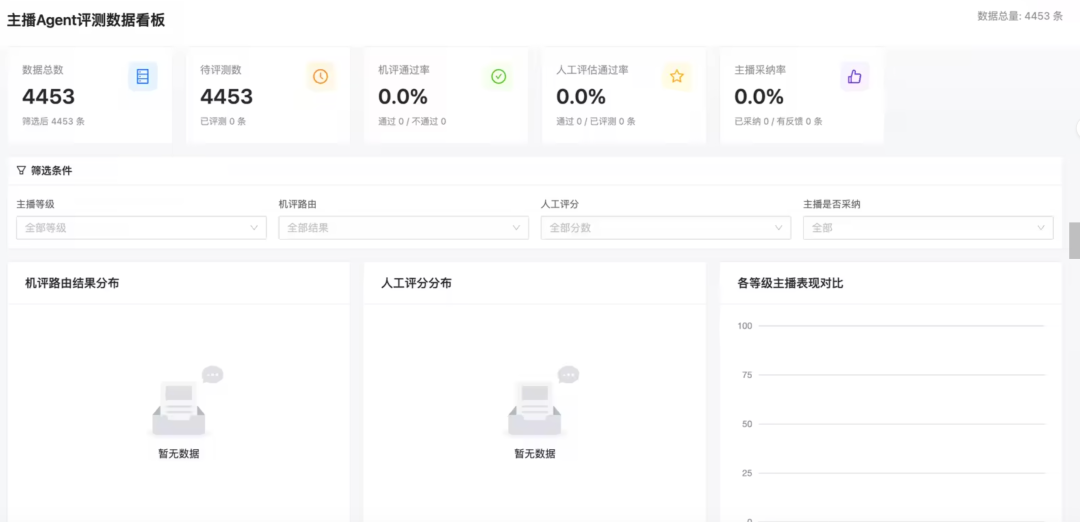
Task: Click the 暂无数据 text under 机评路由结果分布
Action: (179, 454)
